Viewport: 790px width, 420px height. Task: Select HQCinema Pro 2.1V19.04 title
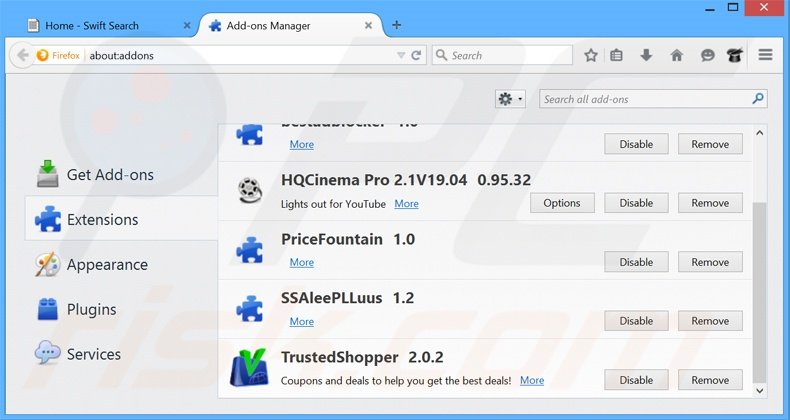pos(374,180)
